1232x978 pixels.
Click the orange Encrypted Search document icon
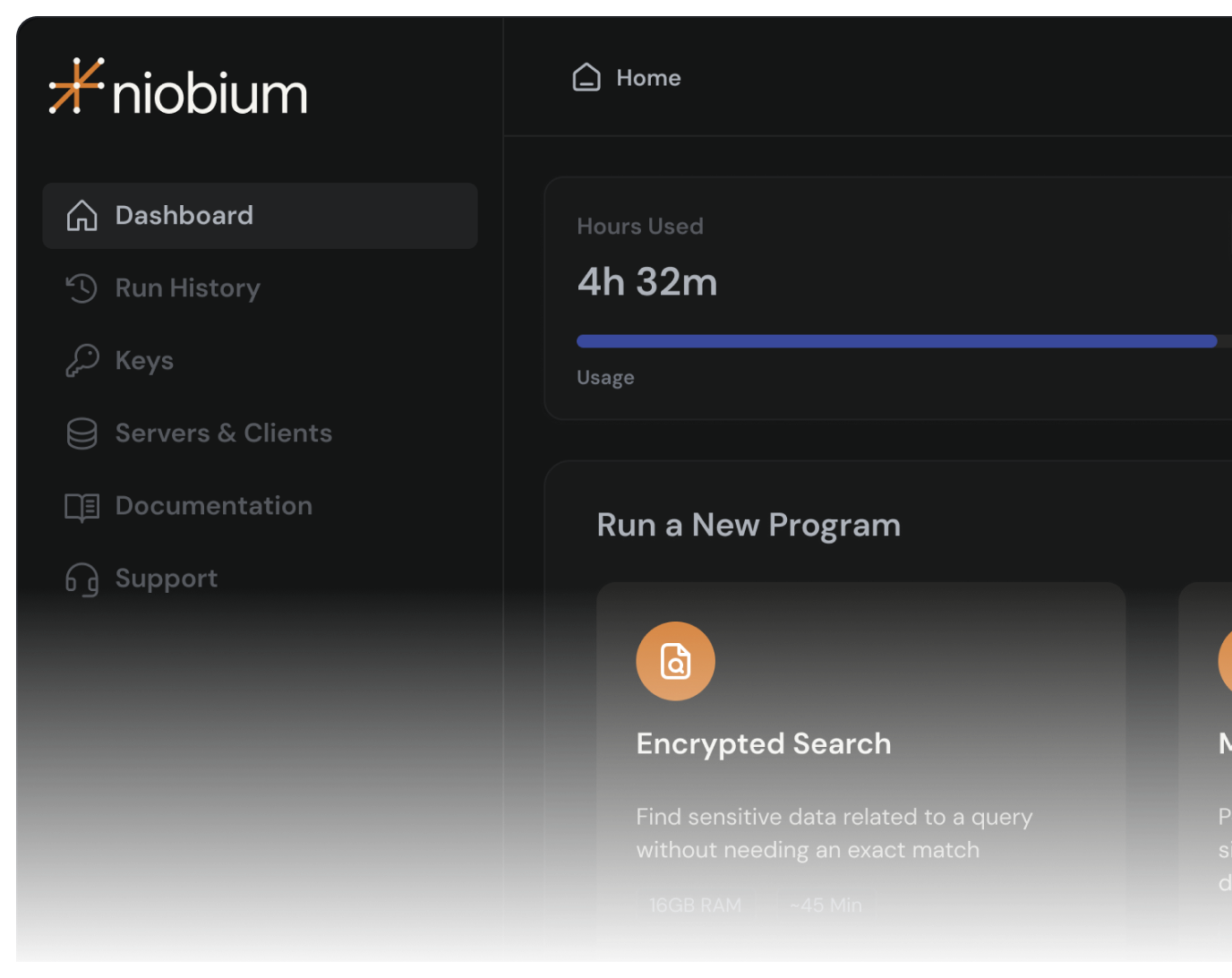coord(675,661)
